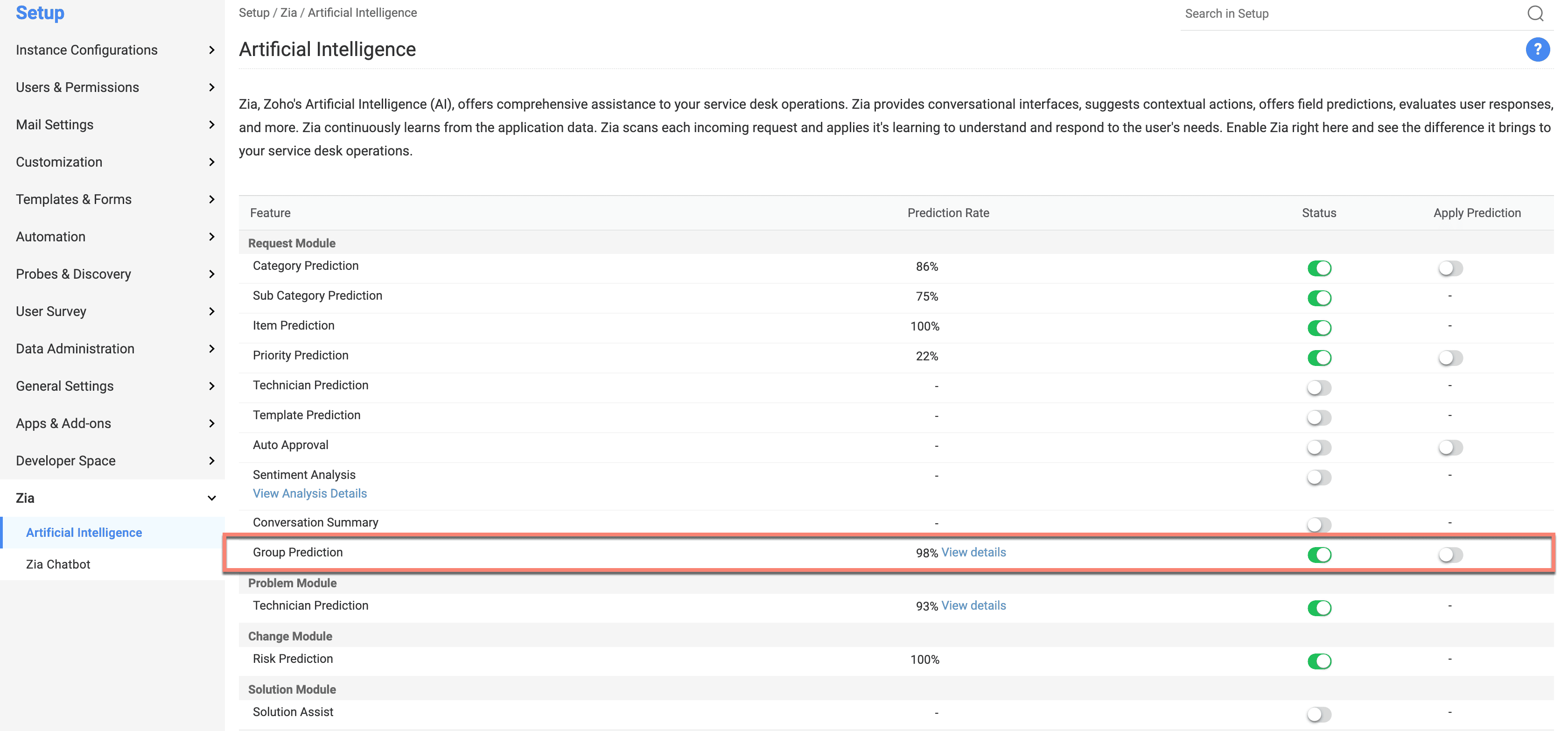1568x731 pixels.
Task: Click chevron beside Data Administration
Action: coord(211,349)
